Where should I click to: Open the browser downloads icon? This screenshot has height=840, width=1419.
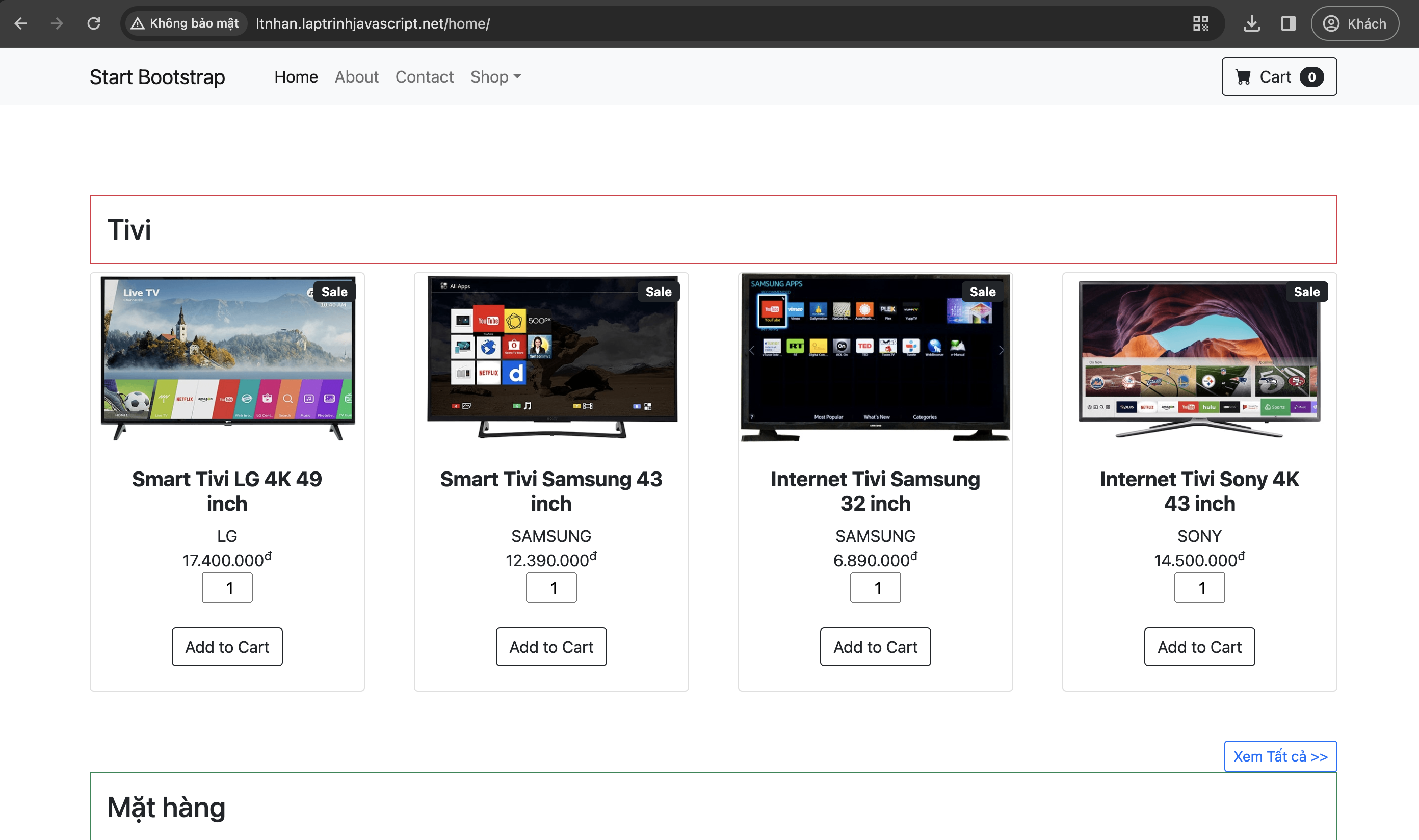tap(1251, 23)
